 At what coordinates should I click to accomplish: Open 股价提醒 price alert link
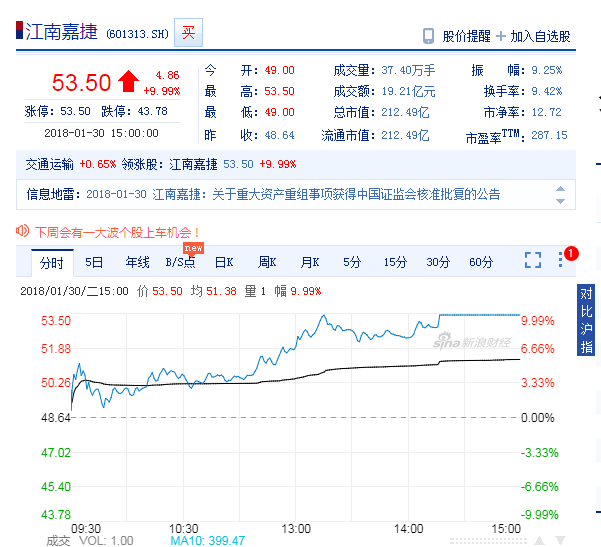pos(466,36)
